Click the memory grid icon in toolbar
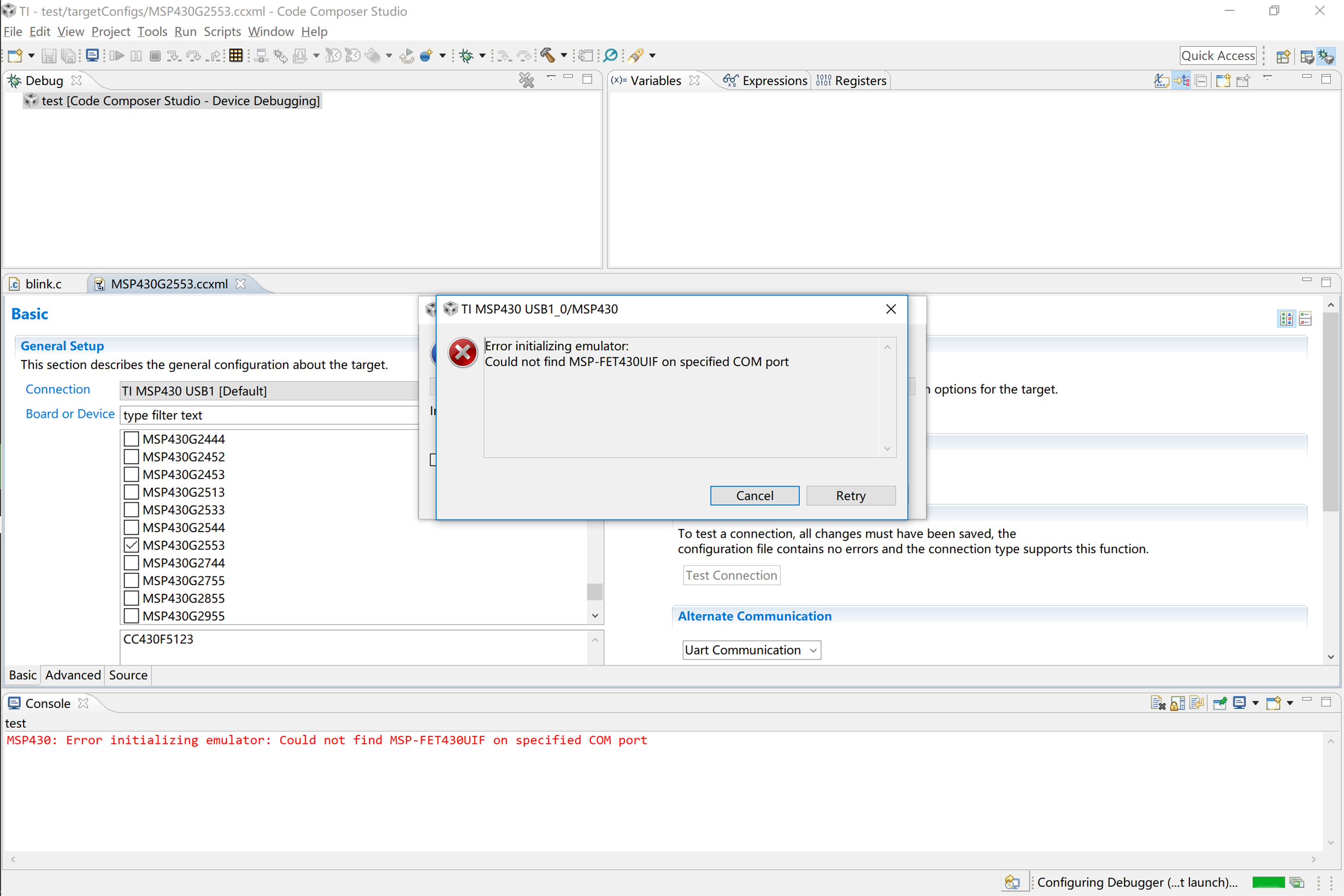The height and width of the screenshot is (896, 1344). click(x=235, y=55)
